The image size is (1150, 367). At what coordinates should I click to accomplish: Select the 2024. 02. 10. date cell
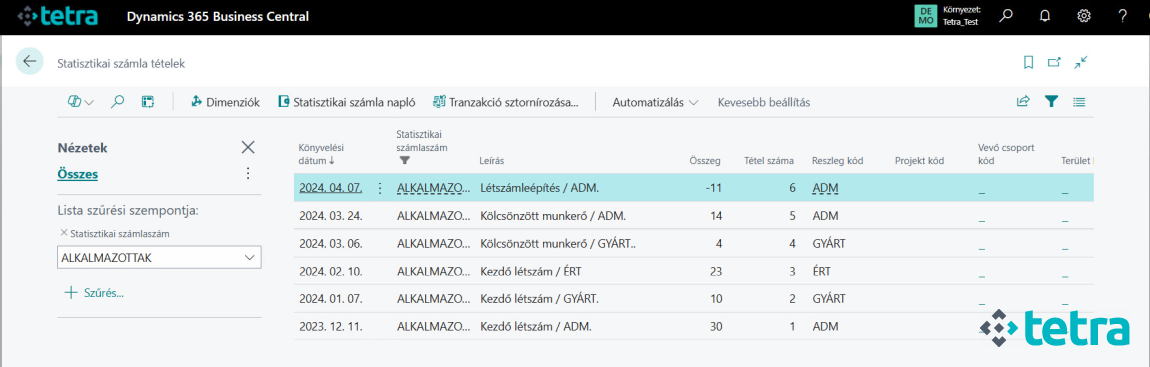[x=331, y=272]
